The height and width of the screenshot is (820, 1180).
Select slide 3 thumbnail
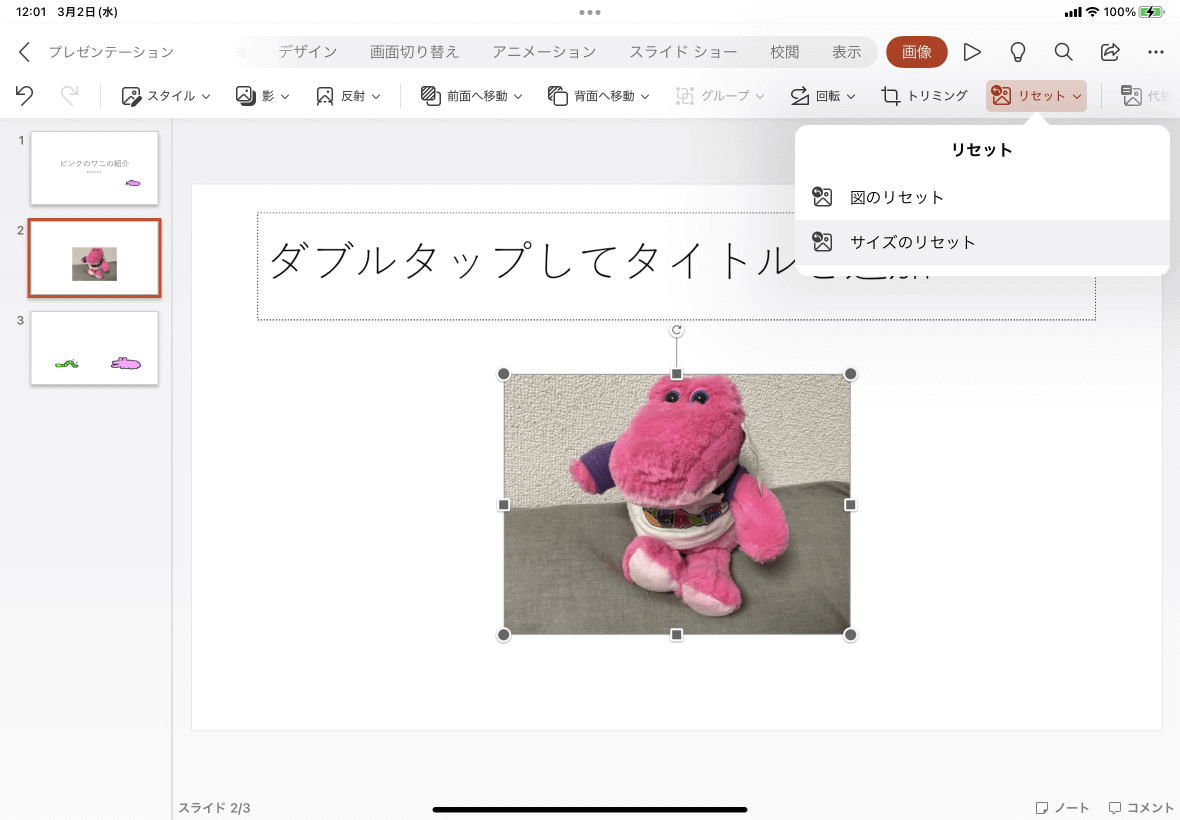click(94, 348)
